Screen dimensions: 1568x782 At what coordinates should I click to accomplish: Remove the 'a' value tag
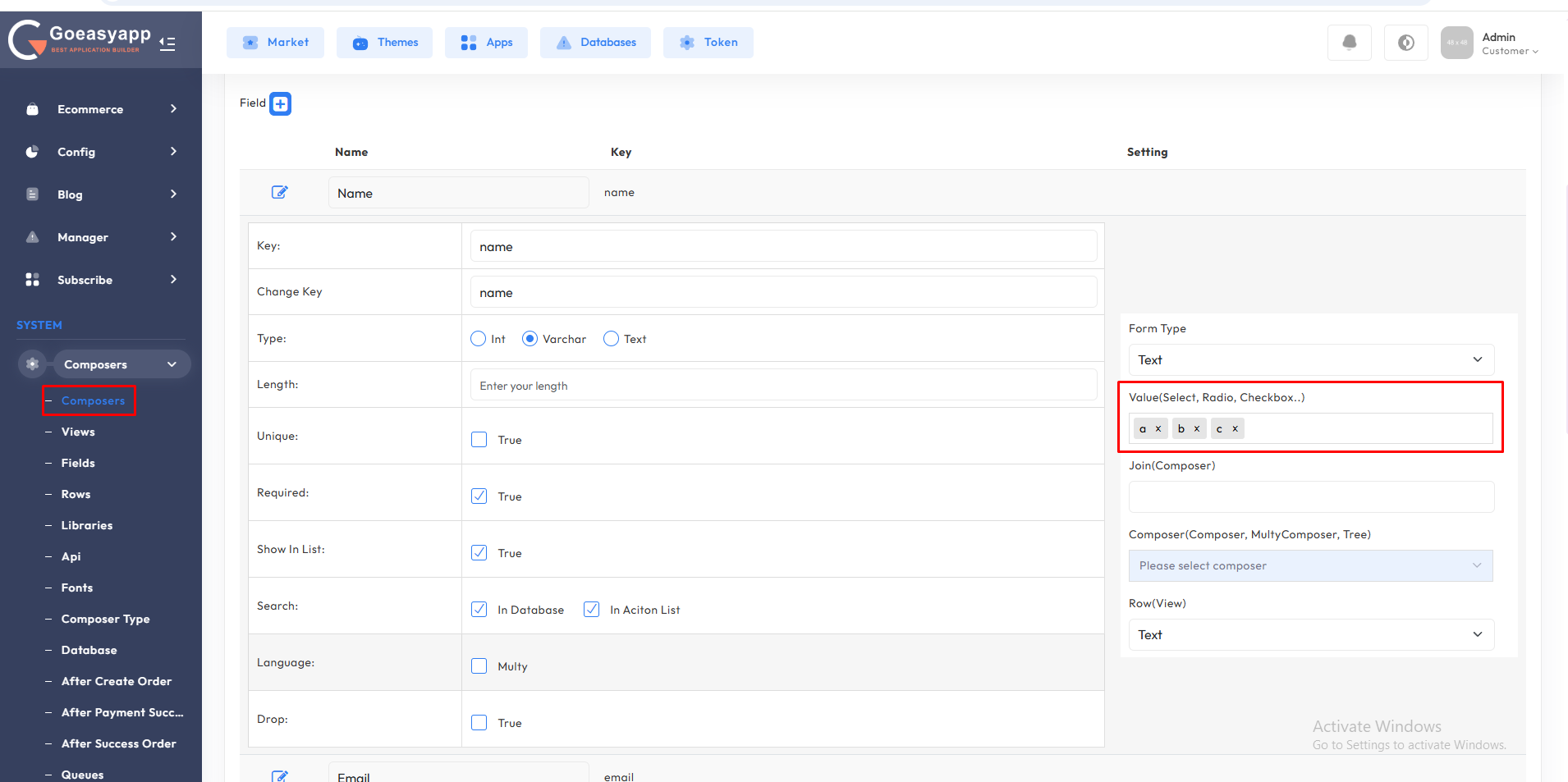[x=1158, y=428]
